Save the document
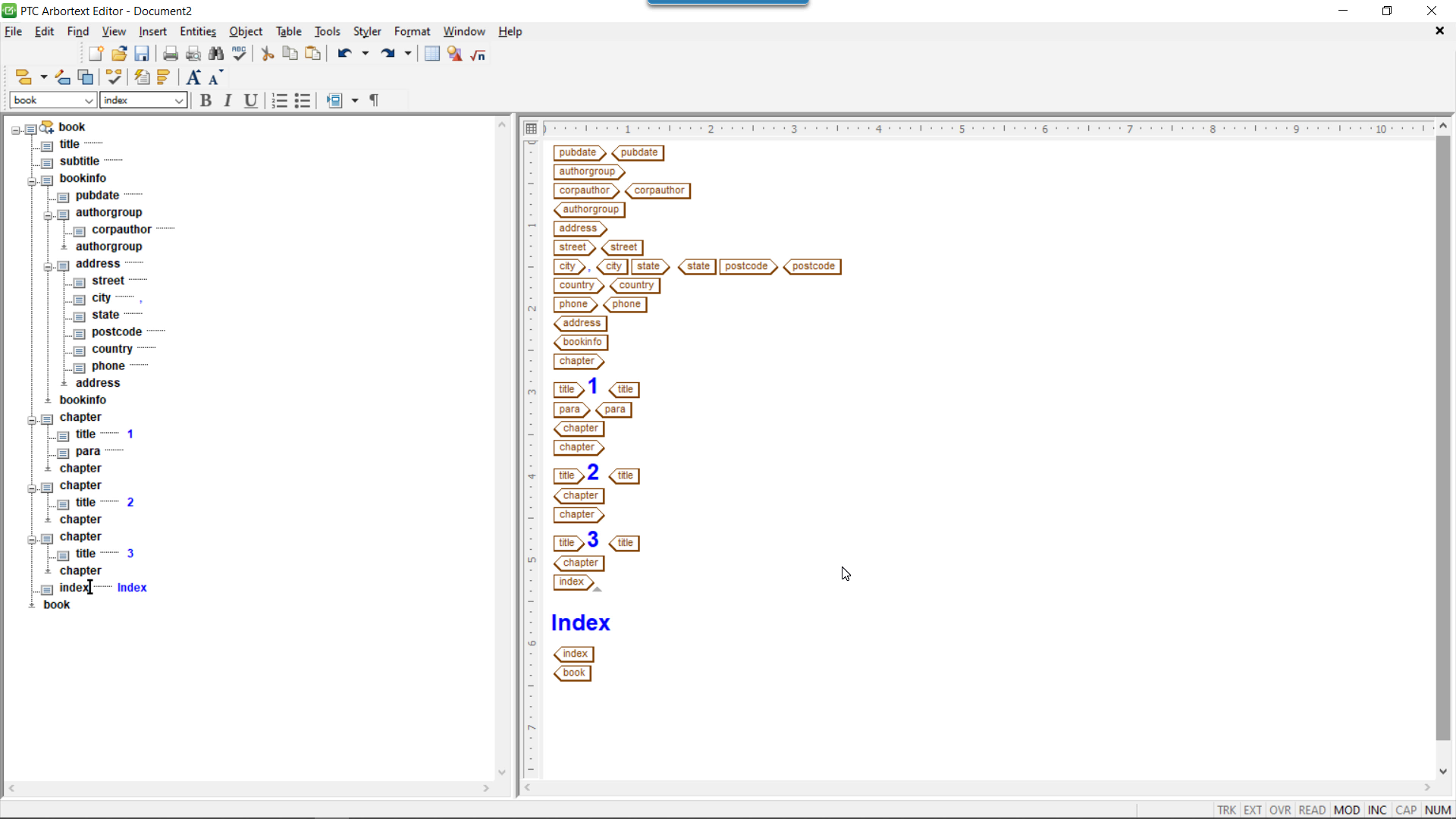This screenshot has height=819, width=1456. click(x=142, y=54)
